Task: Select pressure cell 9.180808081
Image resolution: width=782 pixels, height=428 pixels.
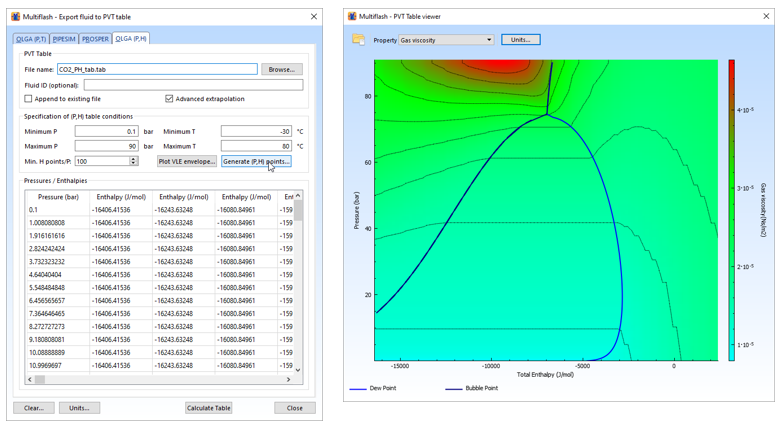Action: pyautogui.click(x=58, y=340)
